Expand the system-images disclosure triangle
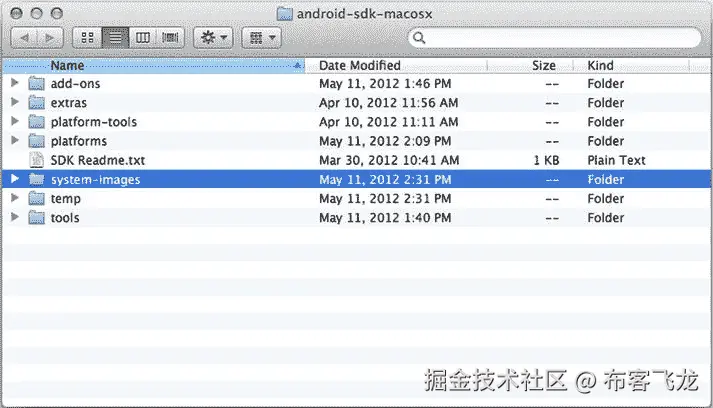713x408 pixels. coord(15,179)
